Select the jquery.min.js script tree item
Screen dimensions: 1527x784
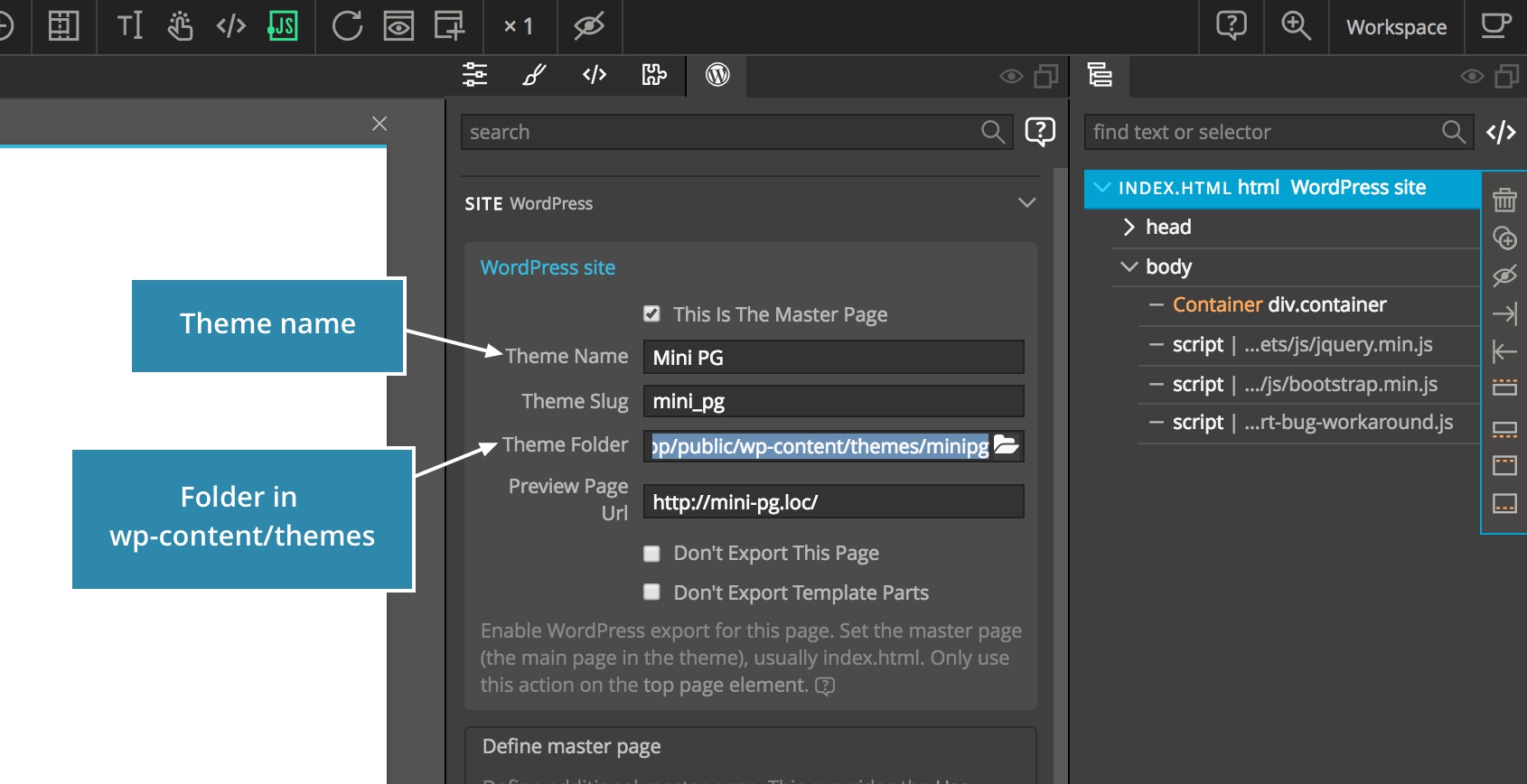[x=1303, y=344]
